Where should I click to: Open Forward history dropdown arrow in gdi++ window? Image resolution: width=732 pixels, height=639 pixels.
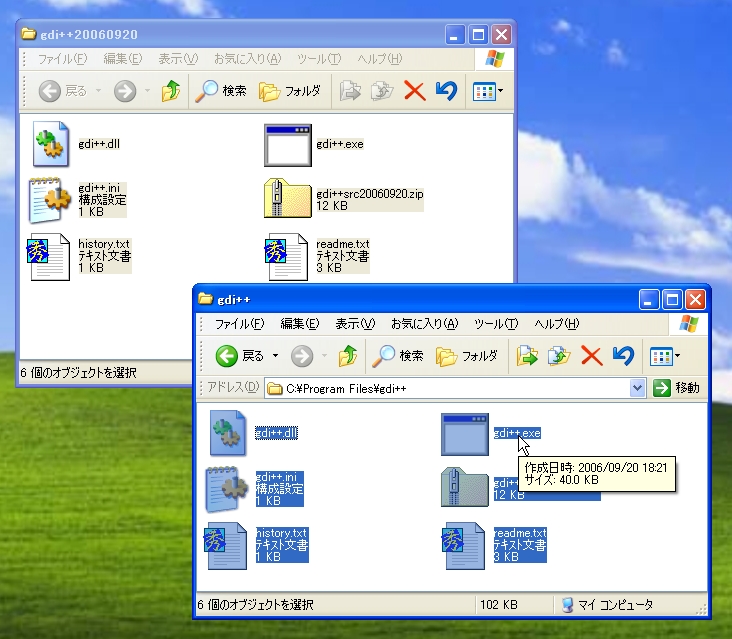pos(324,356)
